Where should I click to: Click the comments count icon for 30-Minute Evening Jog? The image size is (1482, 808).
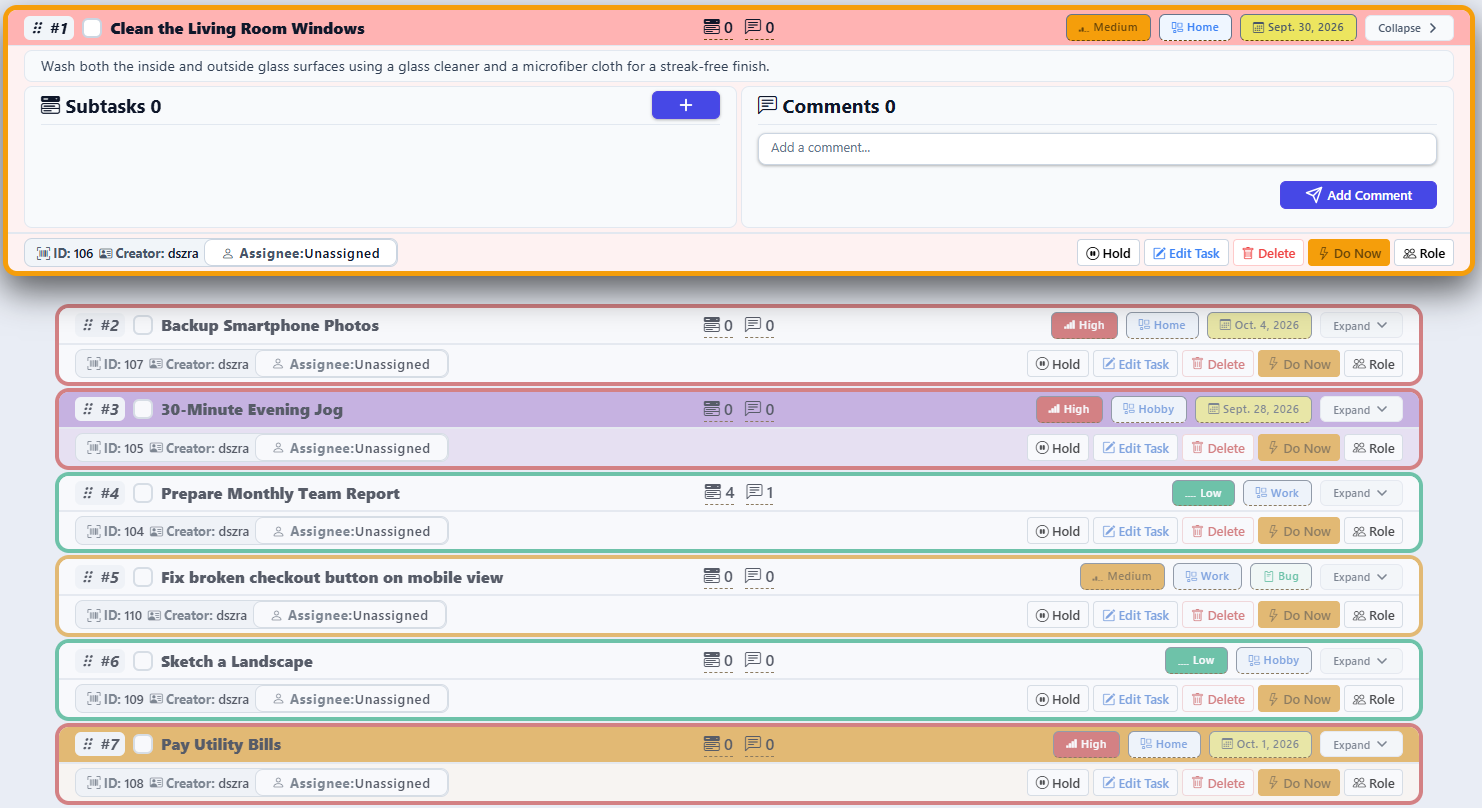754,409
